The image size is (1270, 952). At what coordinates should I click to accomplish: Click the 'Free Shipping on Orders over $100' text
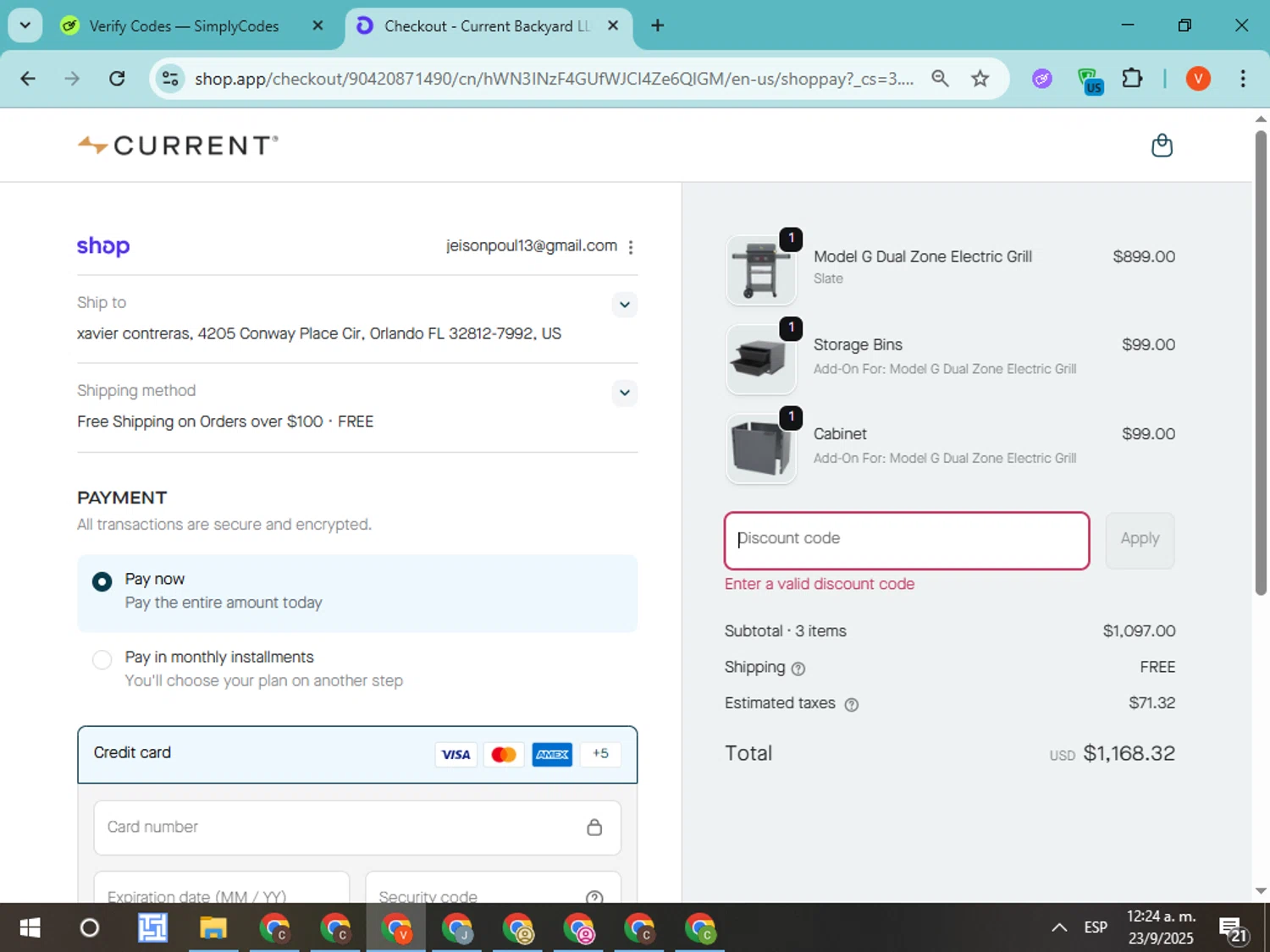pos(200,421)
